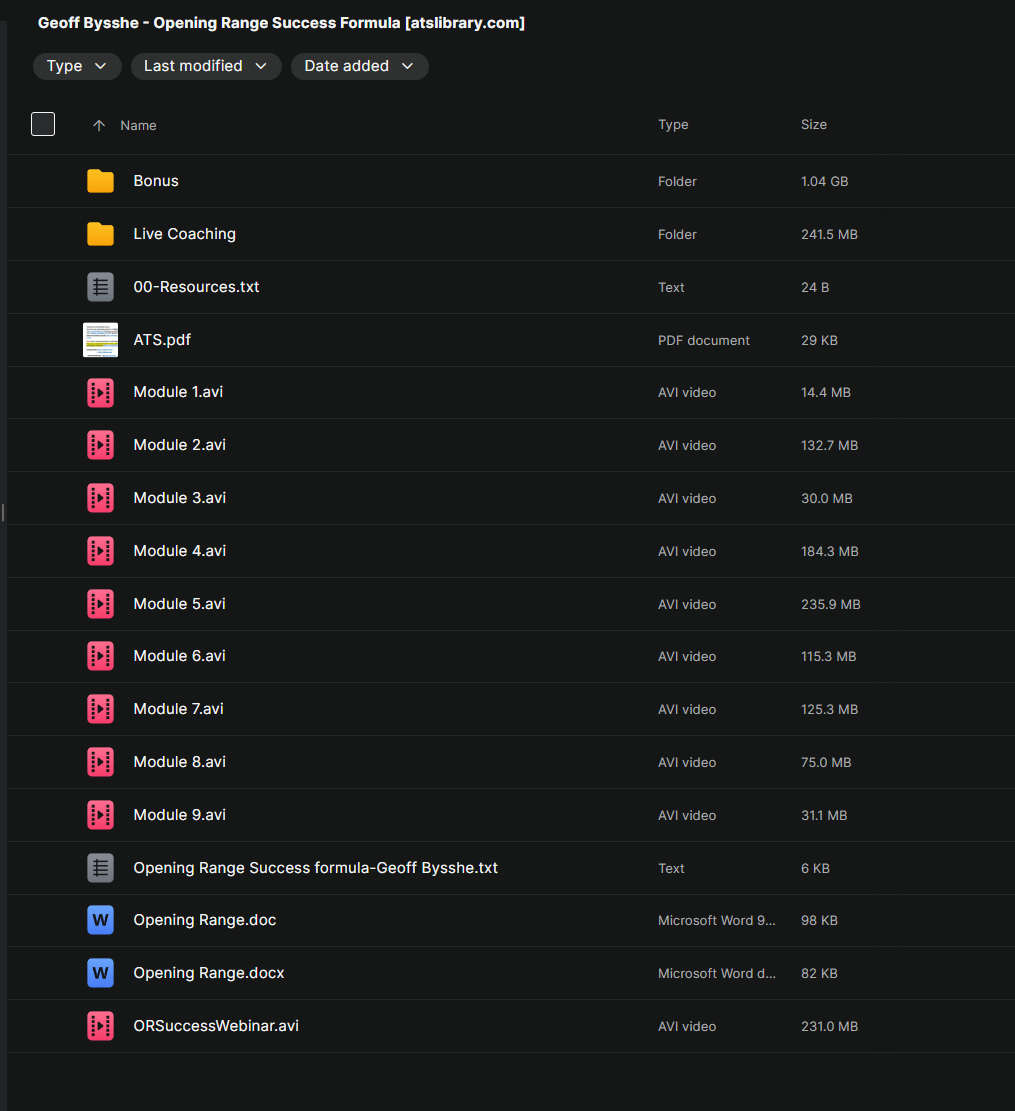Click the Module 2.avi video icon
Viewport: 1015px width, 1111px height.
point(100,445)
